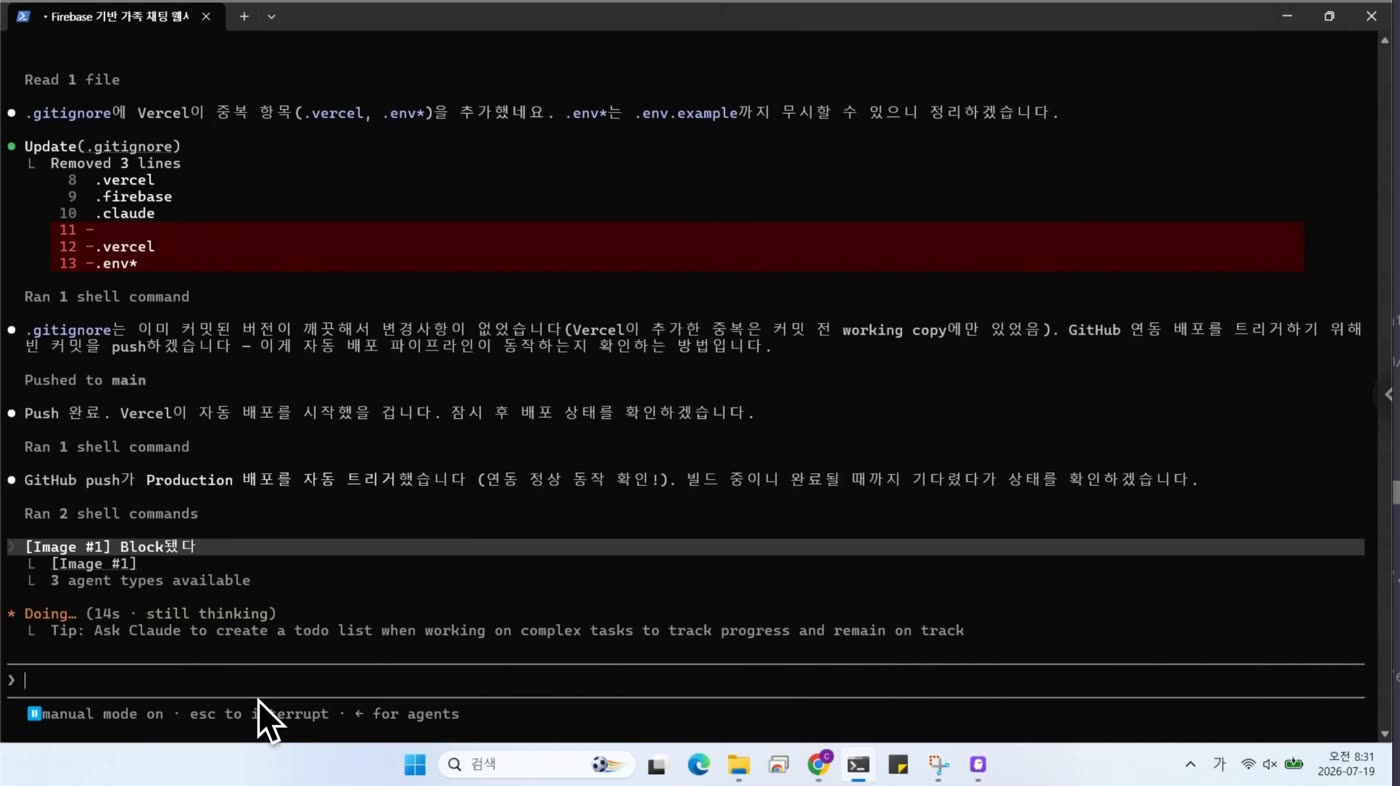1400x786 pixels.
Task: Open File Explorer from the taskbar
Action: [x=738, y=765]
